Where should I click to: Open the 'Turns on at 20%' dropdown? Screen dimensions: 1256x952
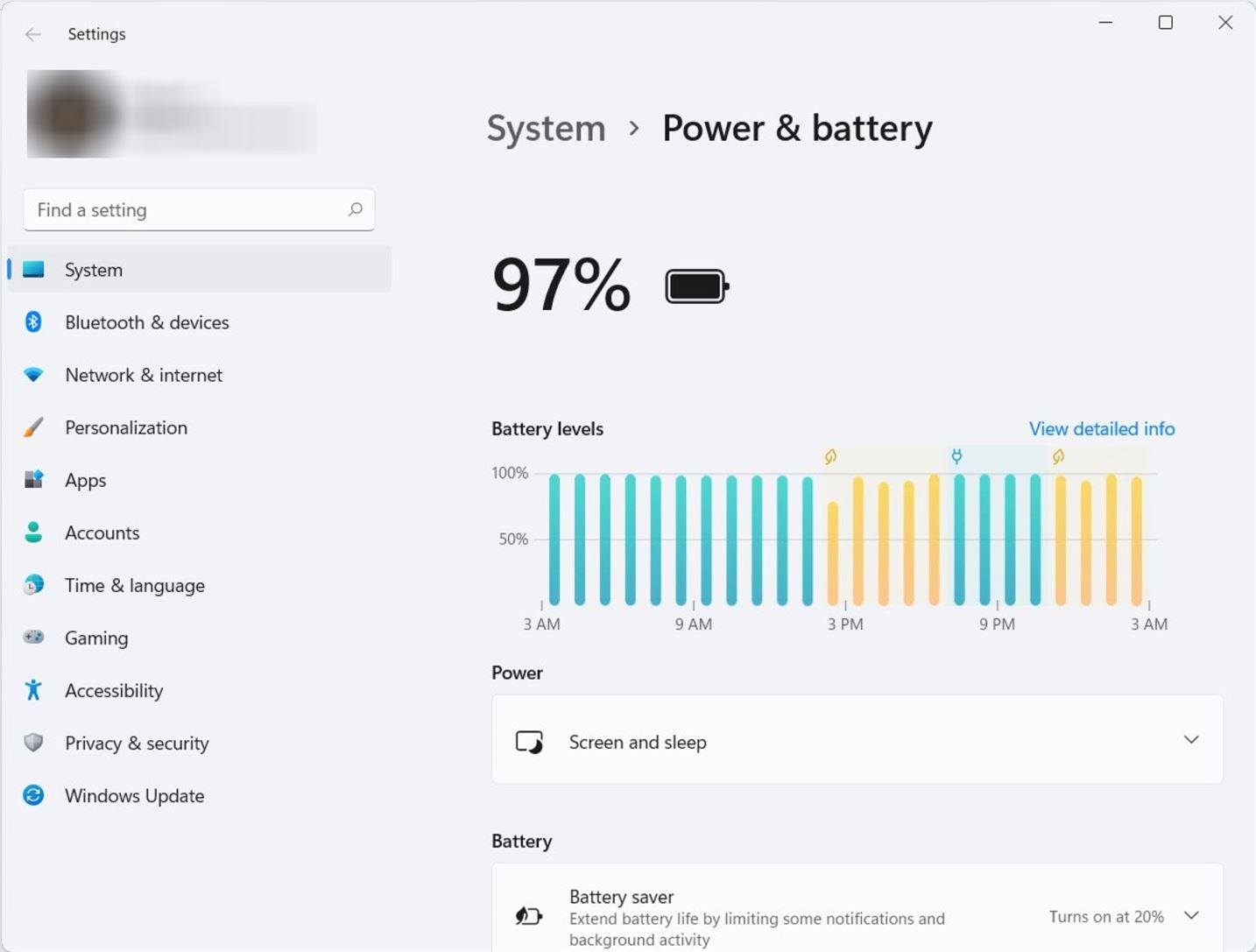(1105, 915)
